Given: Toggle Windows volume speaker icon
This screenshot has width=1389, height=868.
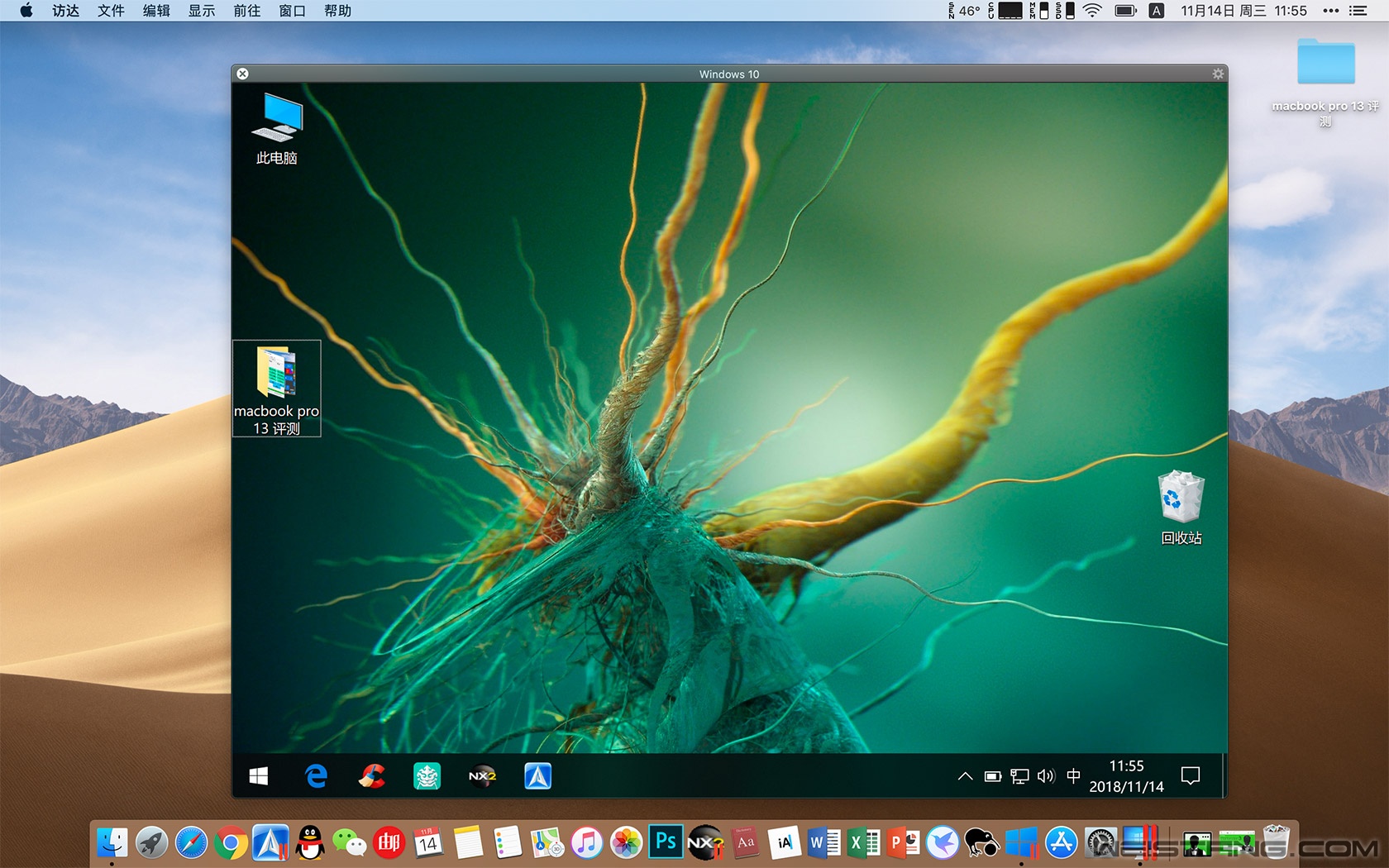Looking at the screenshot, I should (x=1046, y=776).
